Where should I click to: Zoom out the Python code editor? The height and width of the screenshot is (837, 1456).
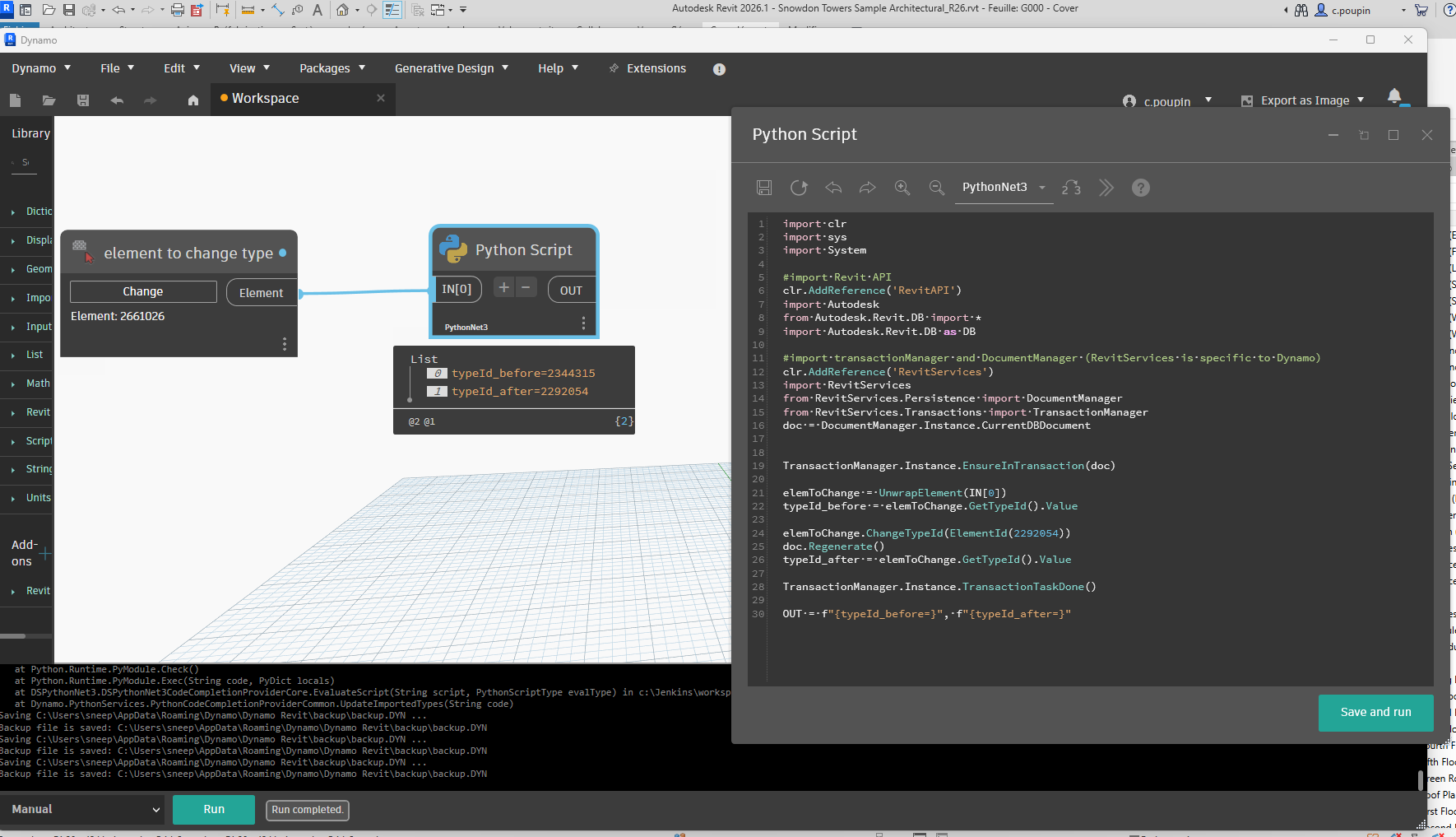(936, 188)
